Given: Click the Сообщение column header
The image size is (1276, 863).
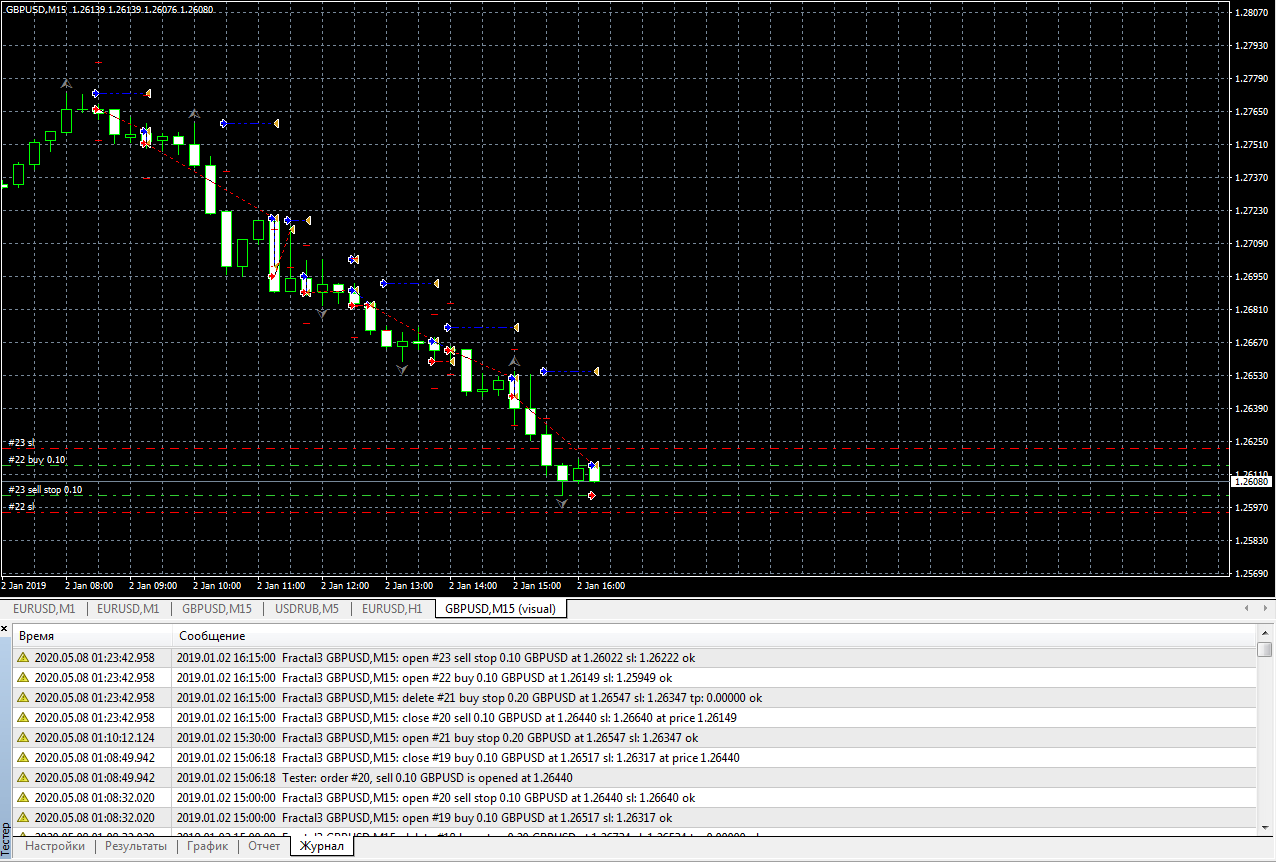Looking at the screenshot, I should pos(212,636).
